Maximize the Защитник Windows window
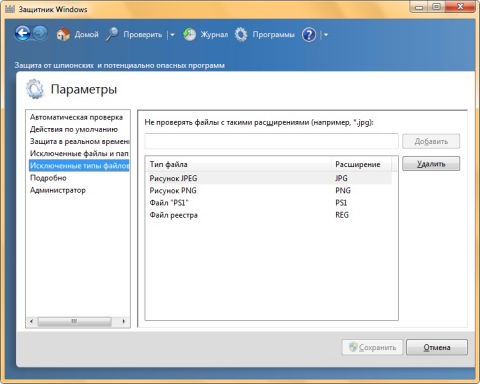The width and height of the screenshot is (480, 384). point(437,7)
